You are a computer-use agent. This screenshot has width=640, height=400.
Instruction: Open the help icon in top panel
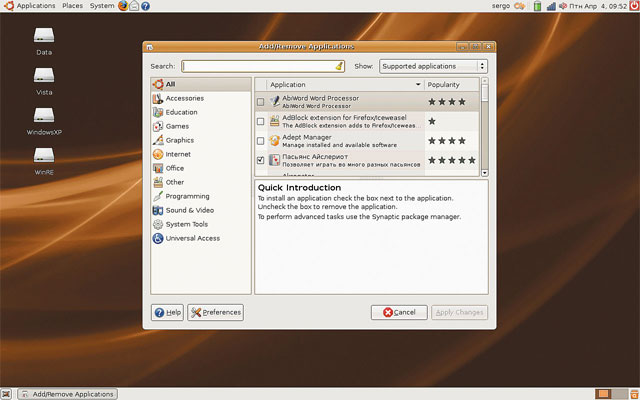(145, 6)
